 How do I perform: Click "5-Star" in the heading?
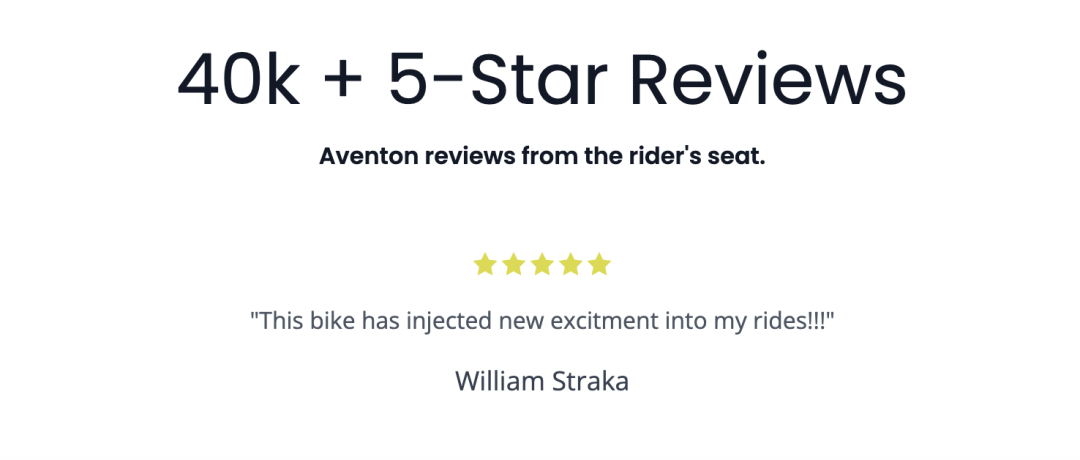(497, 79)
